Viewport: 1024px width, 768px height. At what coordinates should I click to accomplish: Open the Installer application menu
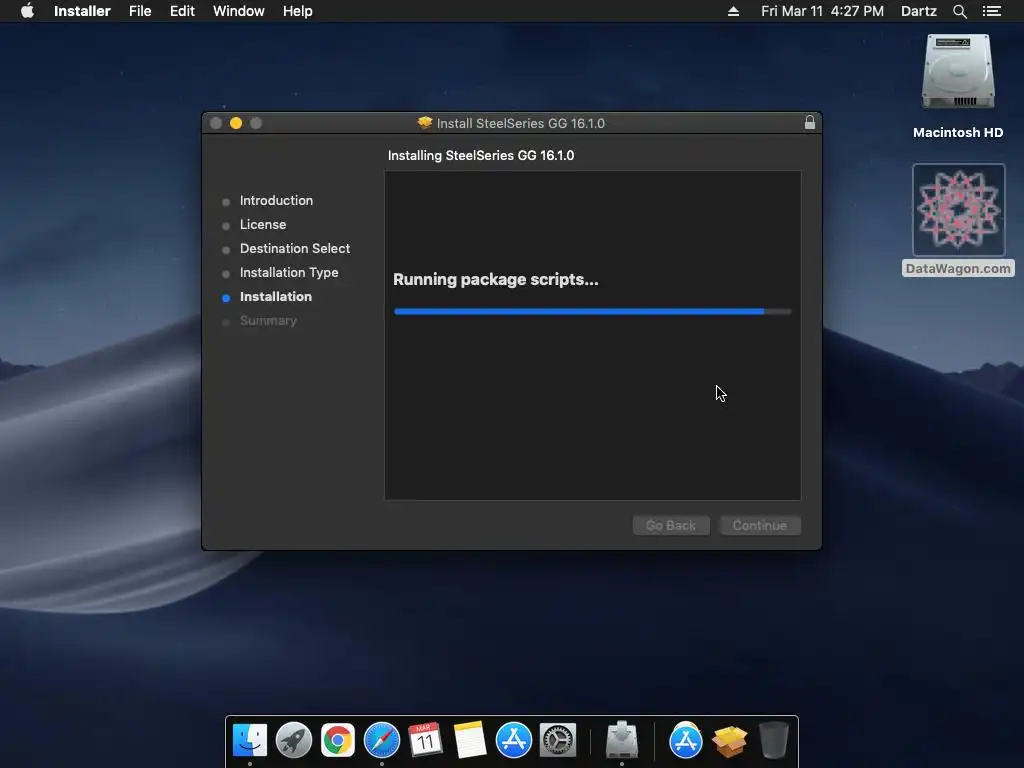pos(82,11)
